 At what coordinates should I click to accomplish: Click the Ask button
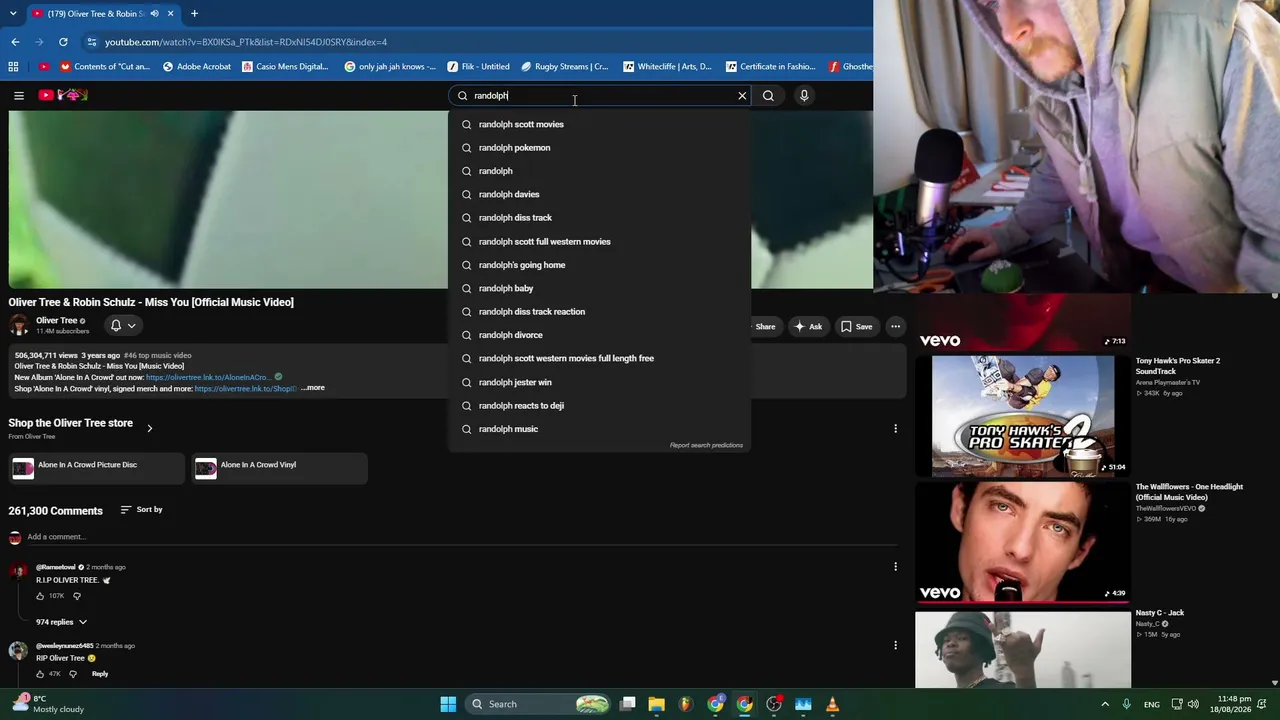(x=807, y=326)
